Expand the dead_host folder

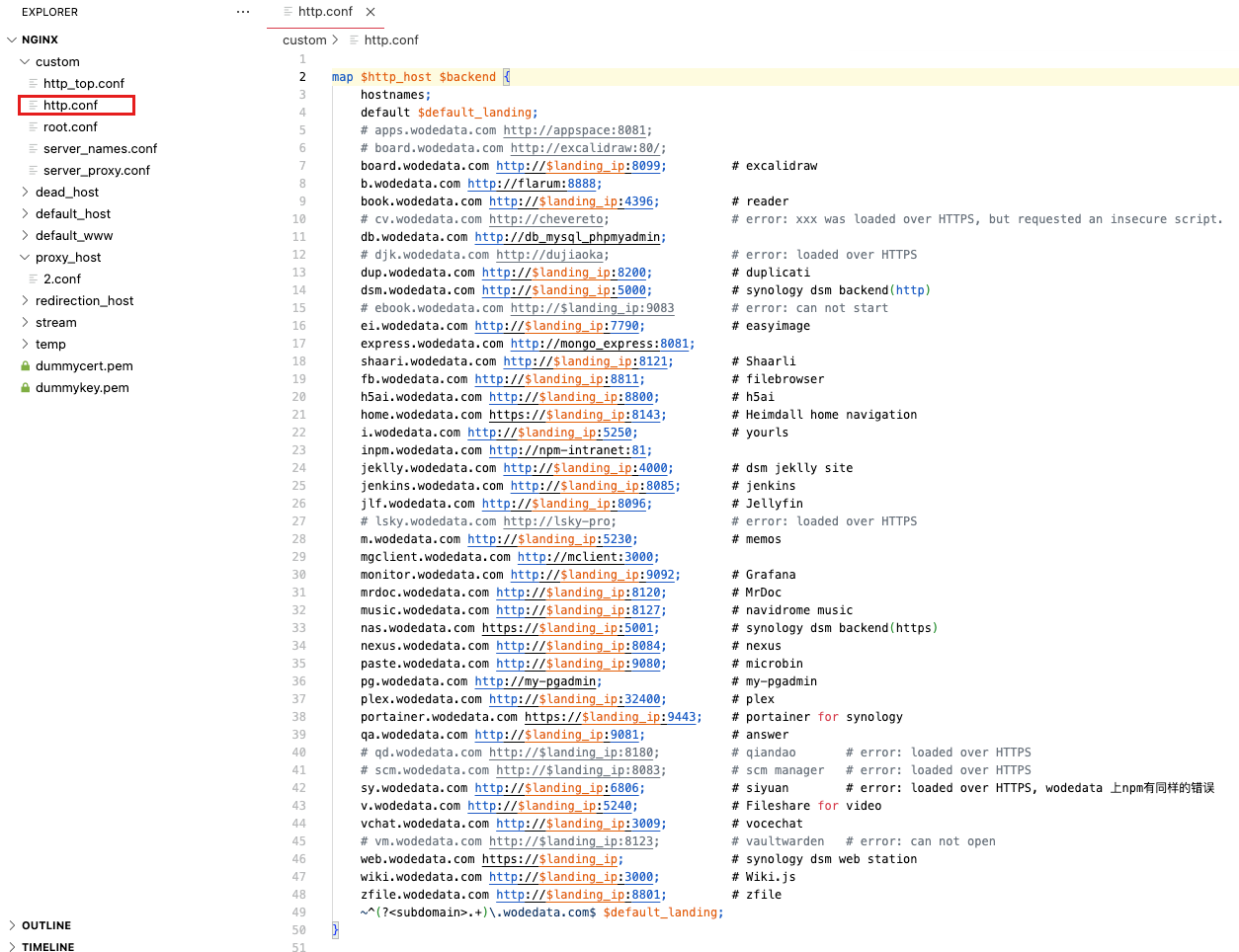(x=25, y=192)
